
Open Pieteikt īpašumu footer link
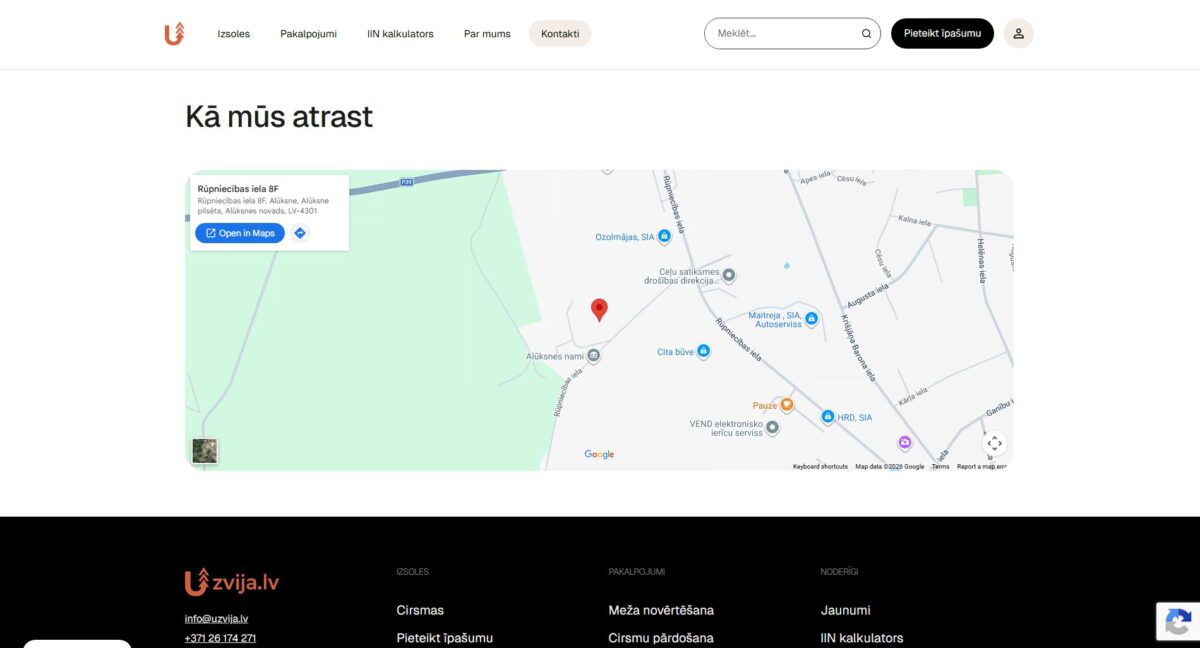(445, 638)
